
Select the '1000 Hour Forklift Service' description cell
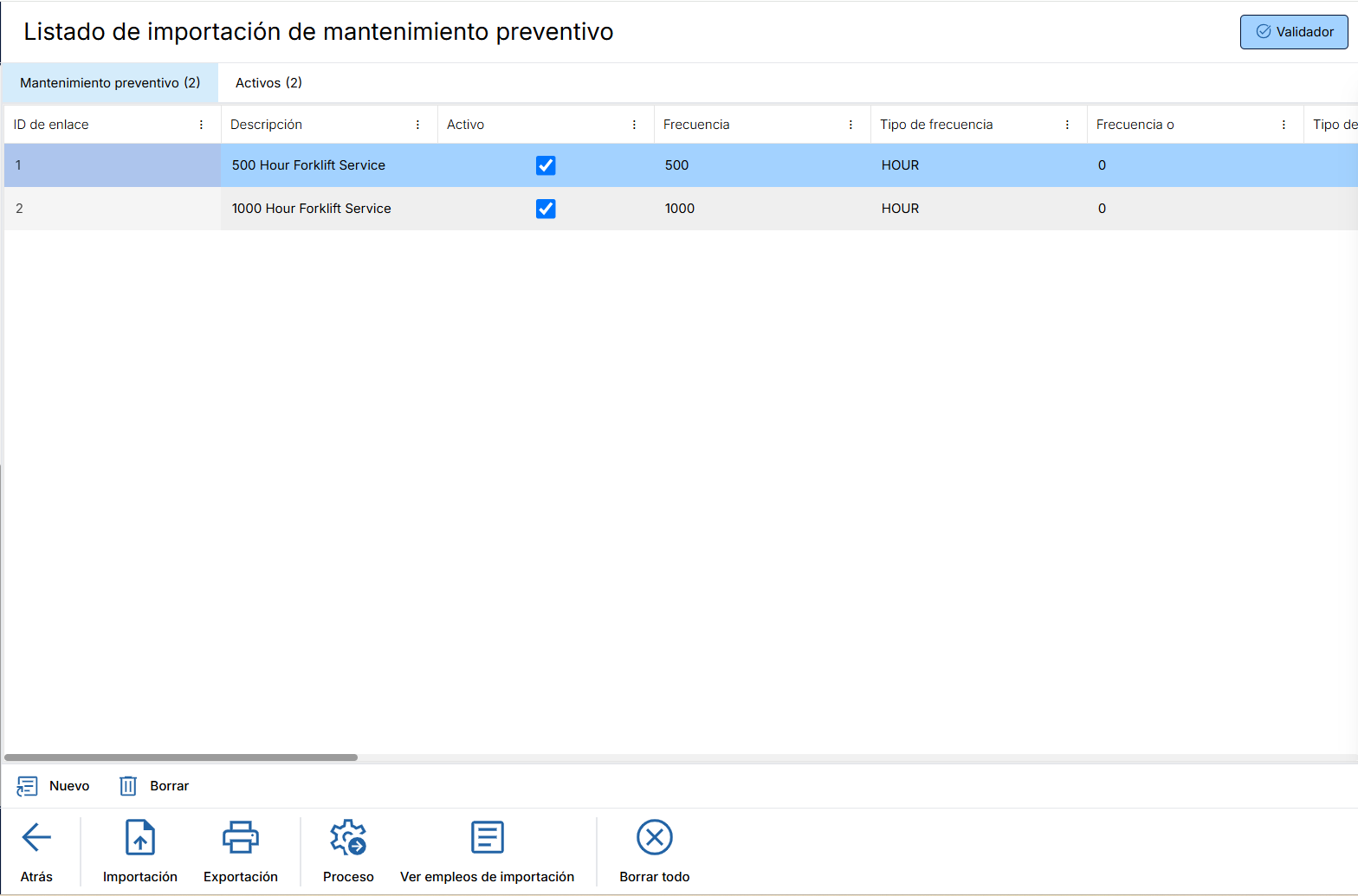(329, 209)
